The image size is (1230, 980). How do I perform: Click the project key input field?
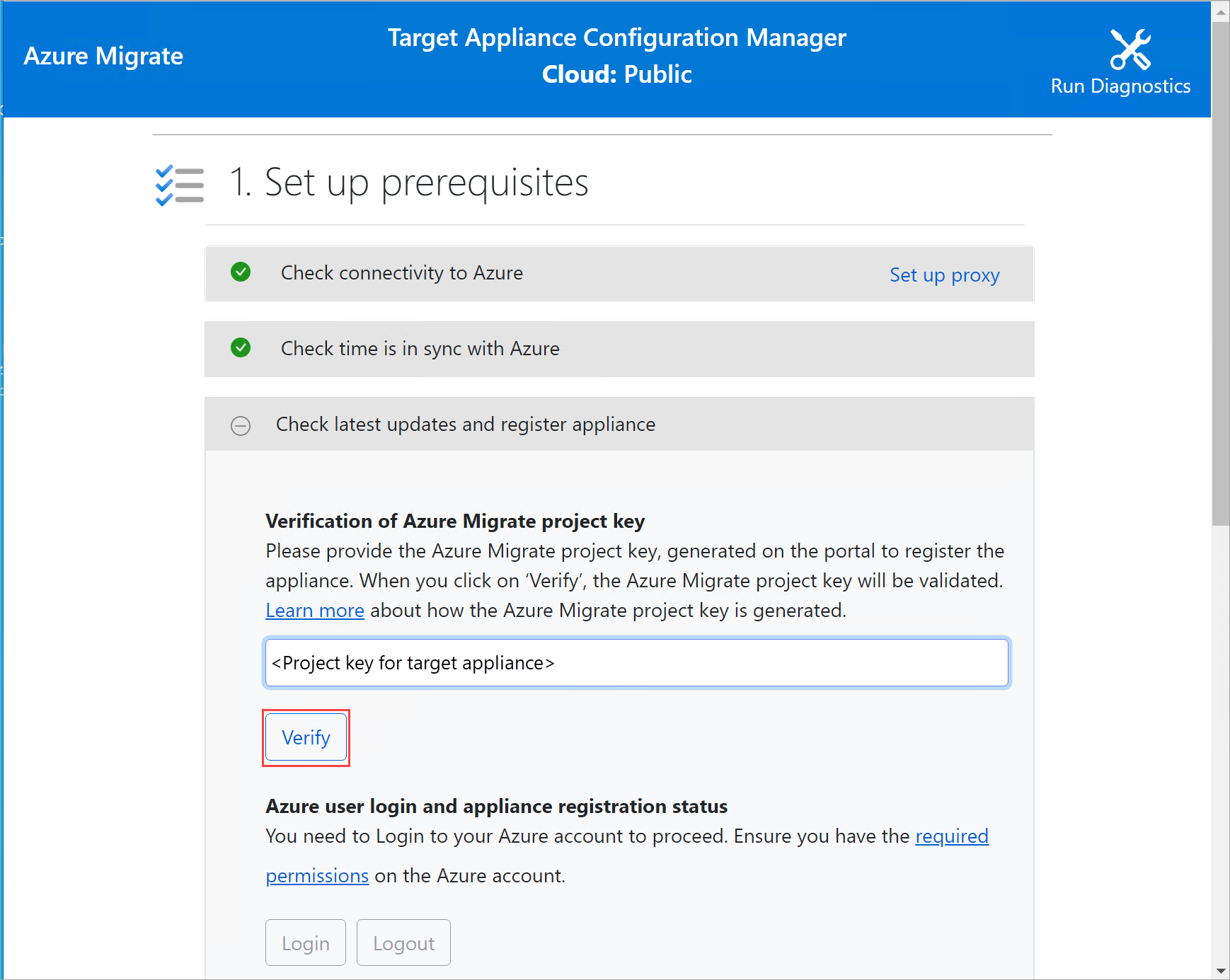636,663
